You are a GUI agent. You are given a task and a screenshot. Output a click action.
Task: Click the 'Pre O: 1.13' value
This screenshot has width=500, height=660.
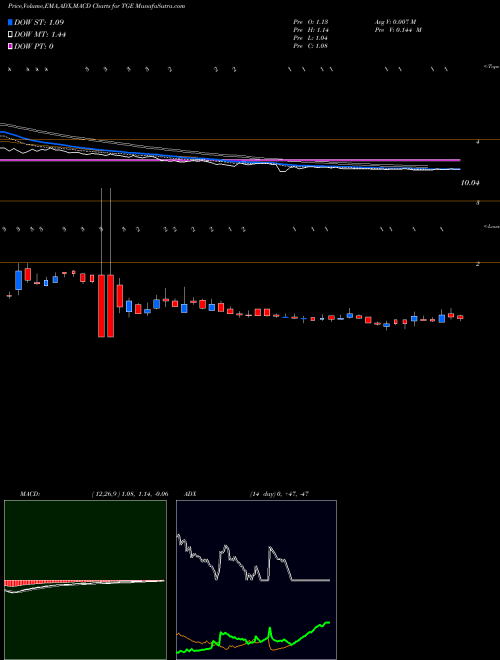(x=311, y=22)
